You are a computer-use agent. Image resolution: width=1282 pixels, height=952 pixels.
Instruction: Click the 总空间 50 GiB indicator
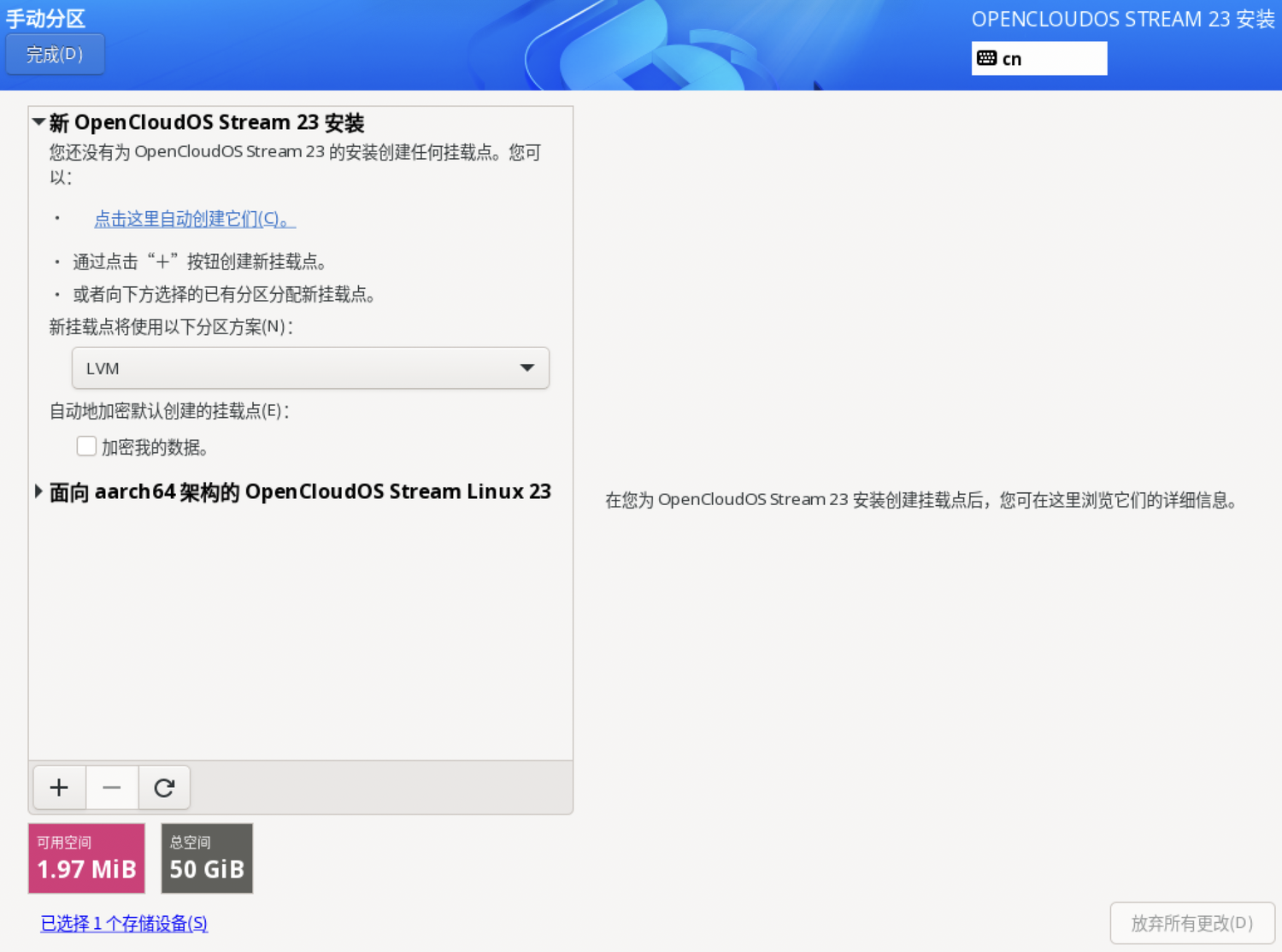(206, 858)
